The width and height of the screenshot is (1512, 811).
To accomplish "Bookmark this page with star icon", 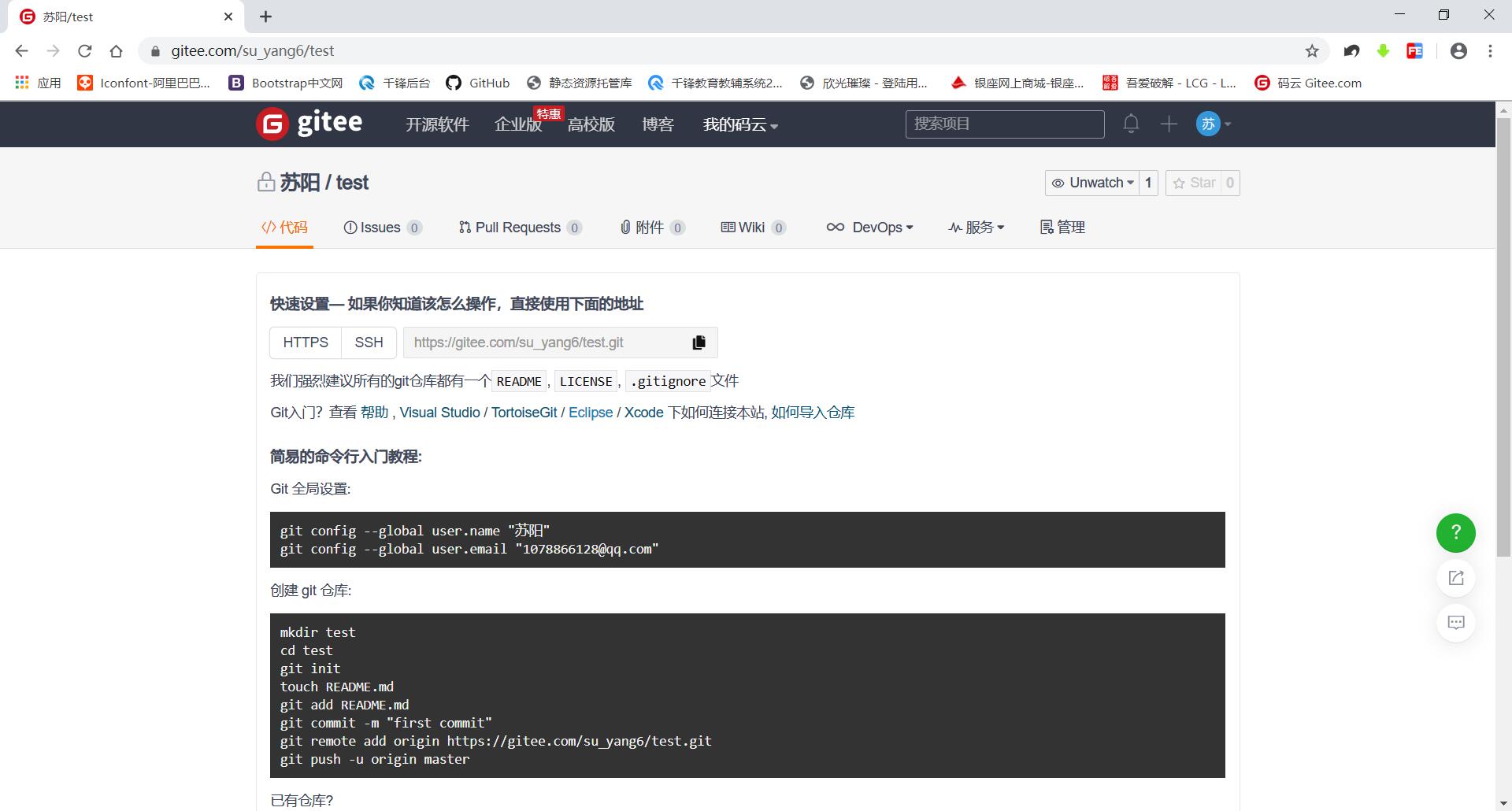I will click(x=1312, y=51).
